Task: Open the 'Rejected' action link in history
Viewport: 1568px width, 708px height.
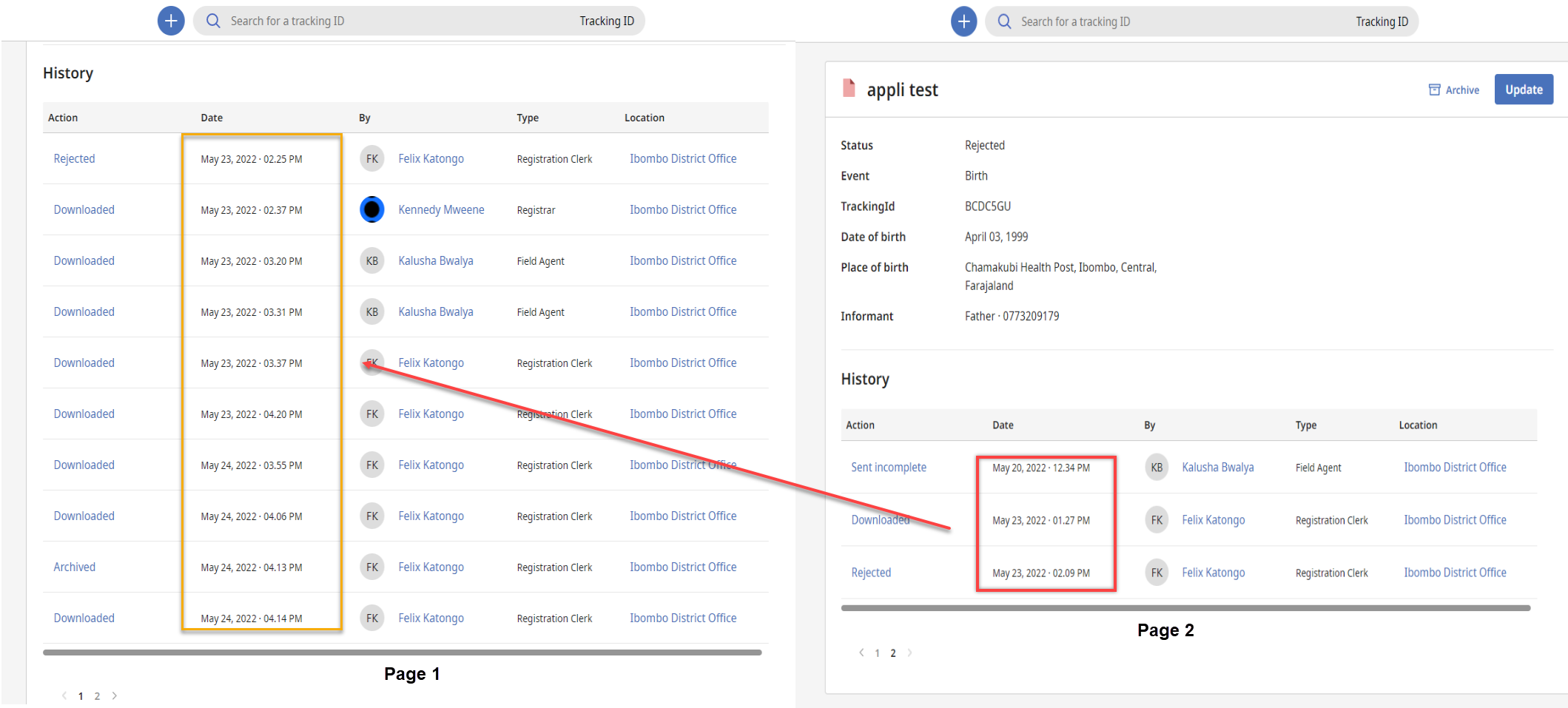Action: tap(74, 158)
